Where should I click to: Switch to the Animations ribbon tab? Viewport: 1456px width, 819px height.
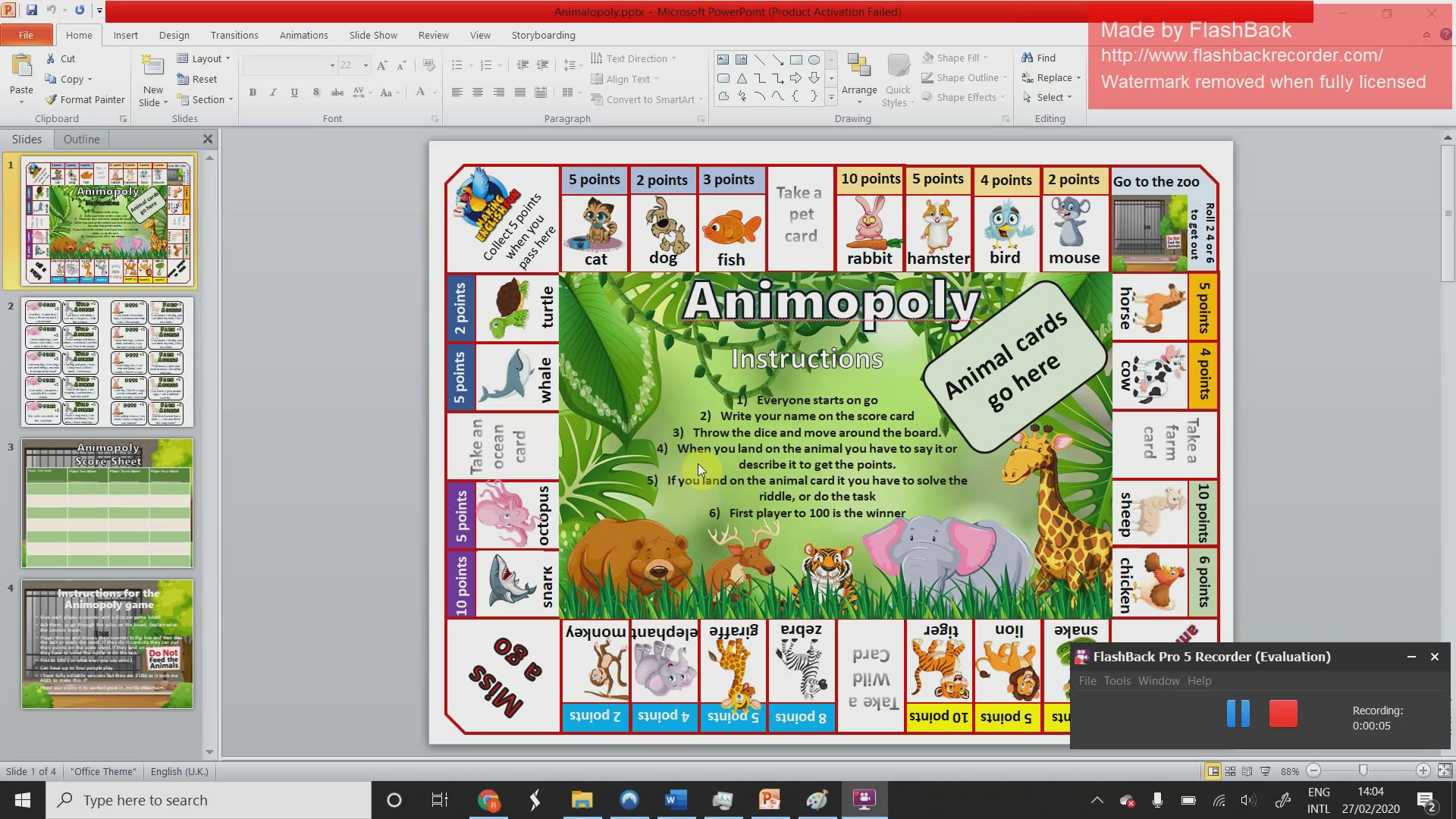click(x=303, y=35)
